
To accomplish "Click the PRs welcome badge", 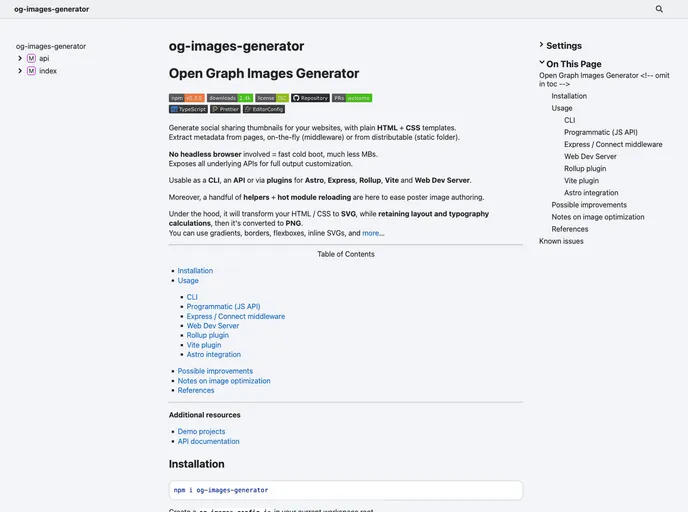I will tap(352, 98).
